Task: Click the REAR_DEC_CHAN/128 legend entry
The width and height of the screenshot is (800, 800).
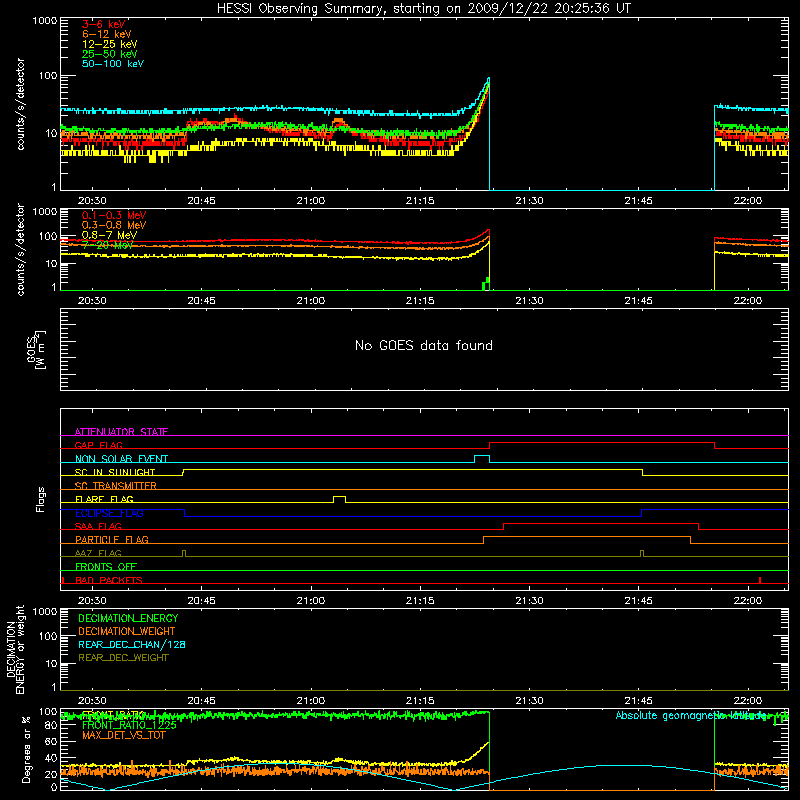Action: [132, 644]
